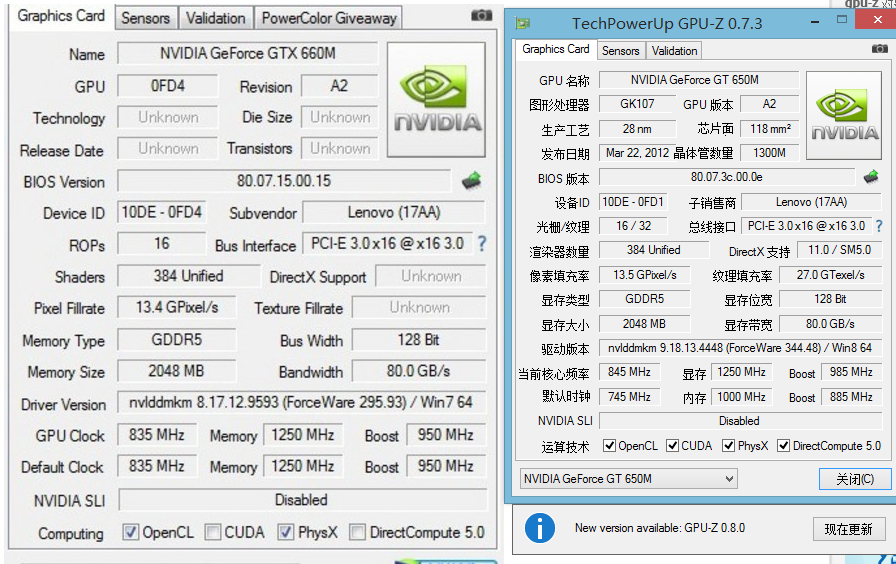Click BIOS Version field 80.07.15.00.15
Screen dimensions: 896x564
tap(284, 181)
